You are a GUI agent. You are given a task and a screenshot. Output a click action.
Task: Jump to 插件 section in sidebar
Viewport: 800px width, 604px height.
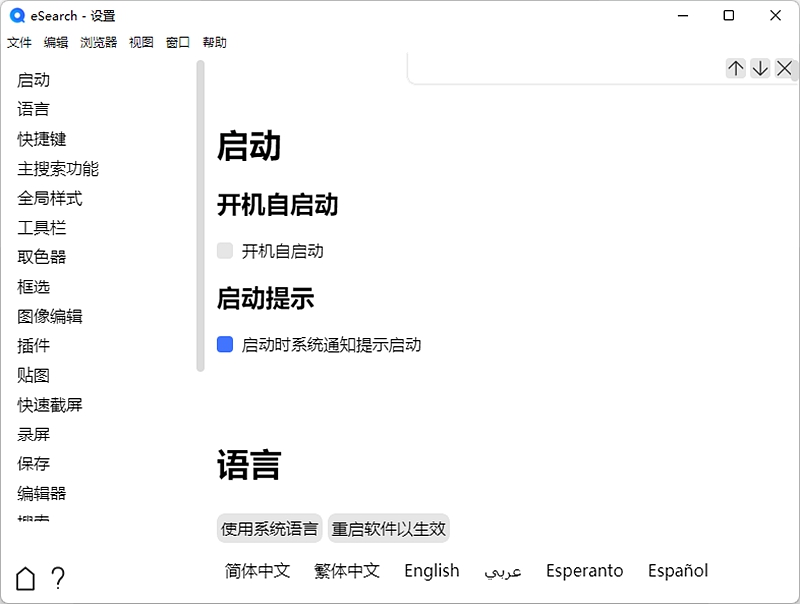point(34,345)
